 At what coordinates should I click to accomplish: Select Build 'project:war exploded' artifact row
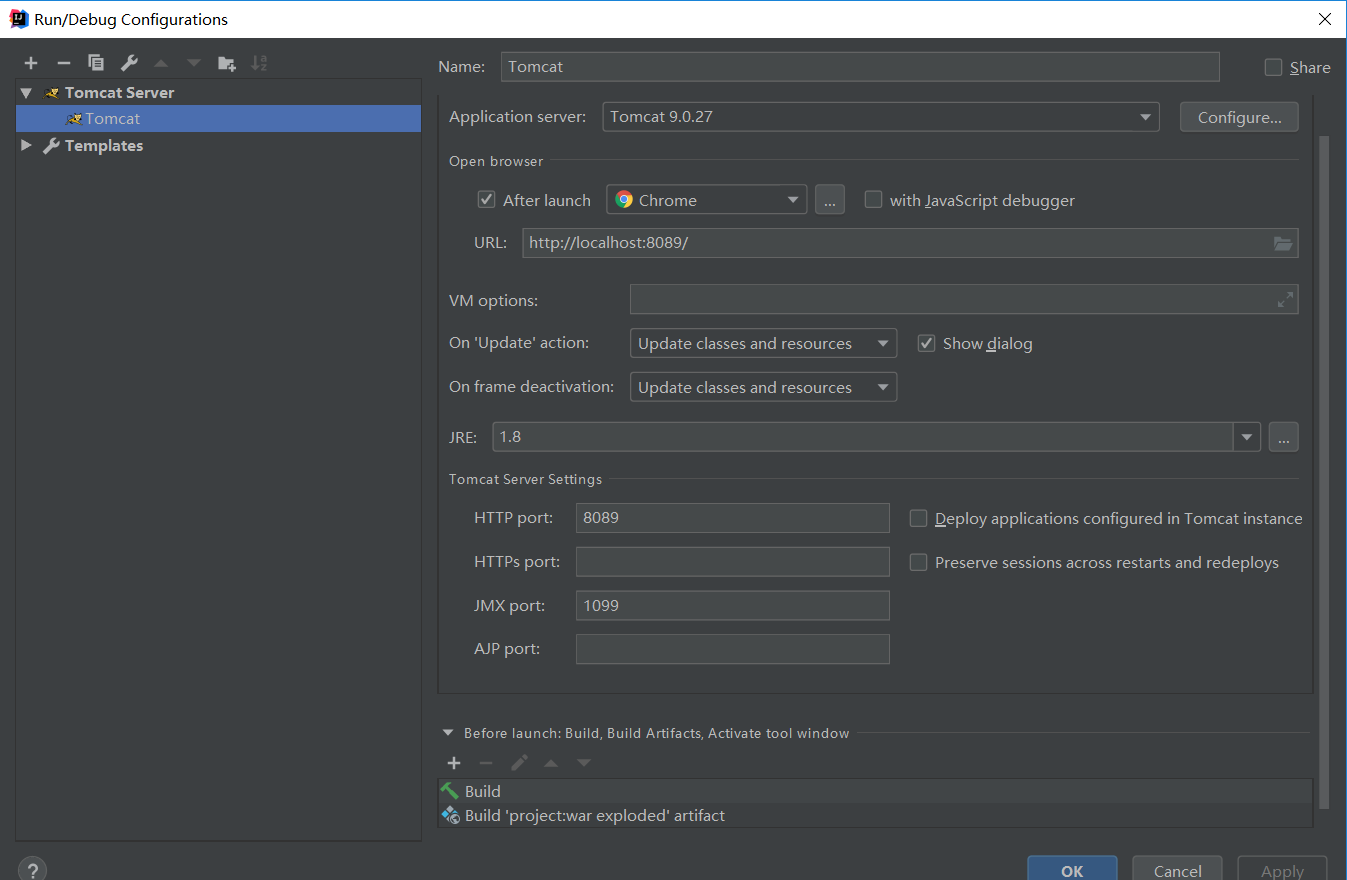click(x=875, y=815)
